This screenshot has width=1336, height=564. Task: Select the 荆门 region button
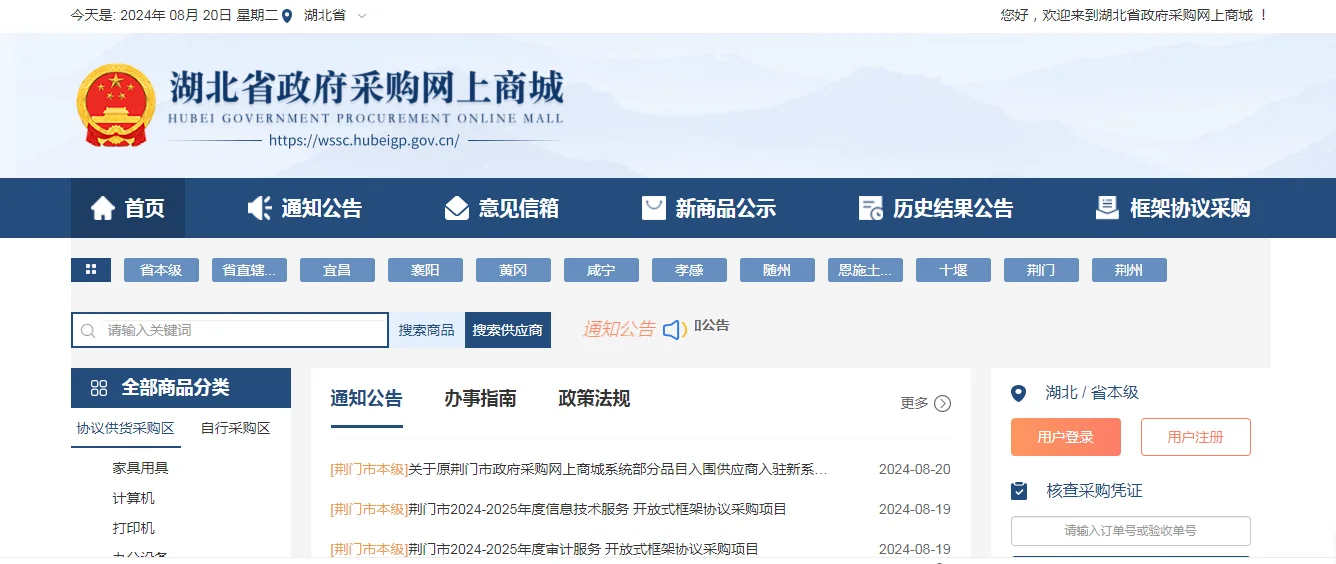[x=1041, y=270]
